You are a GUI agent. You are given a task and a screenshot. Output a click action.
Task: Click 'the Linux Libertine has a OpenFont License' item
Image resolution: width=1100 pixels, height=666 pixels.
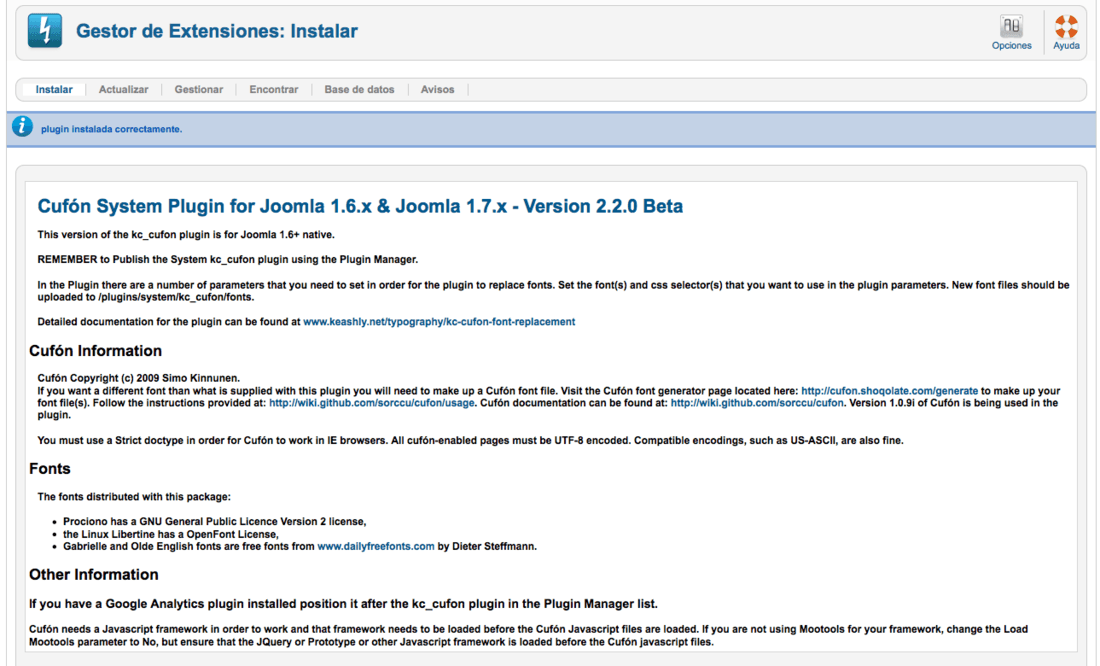point(170,534)
